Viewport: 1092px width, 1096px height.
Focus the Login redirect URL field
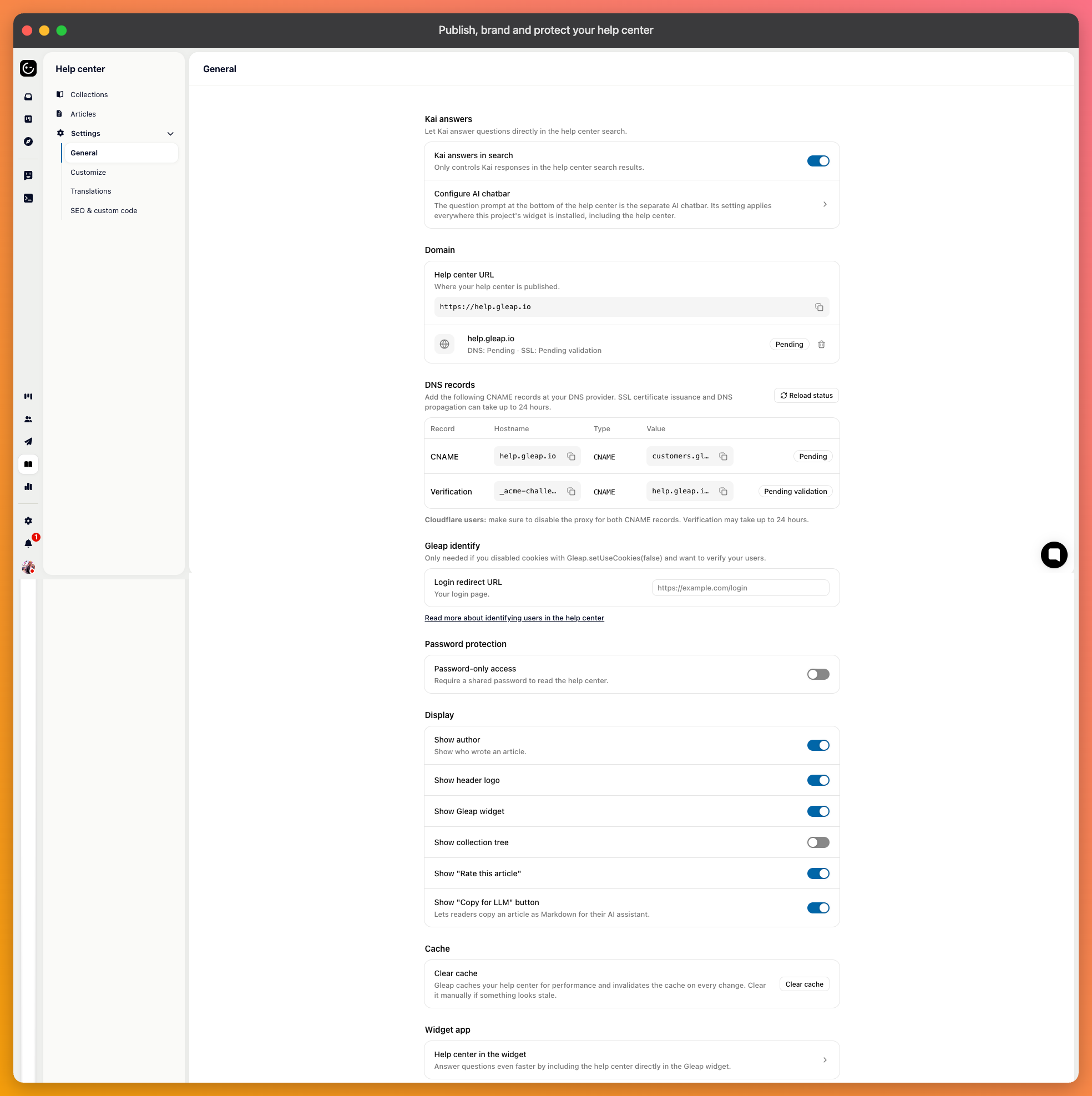point(740,588)
